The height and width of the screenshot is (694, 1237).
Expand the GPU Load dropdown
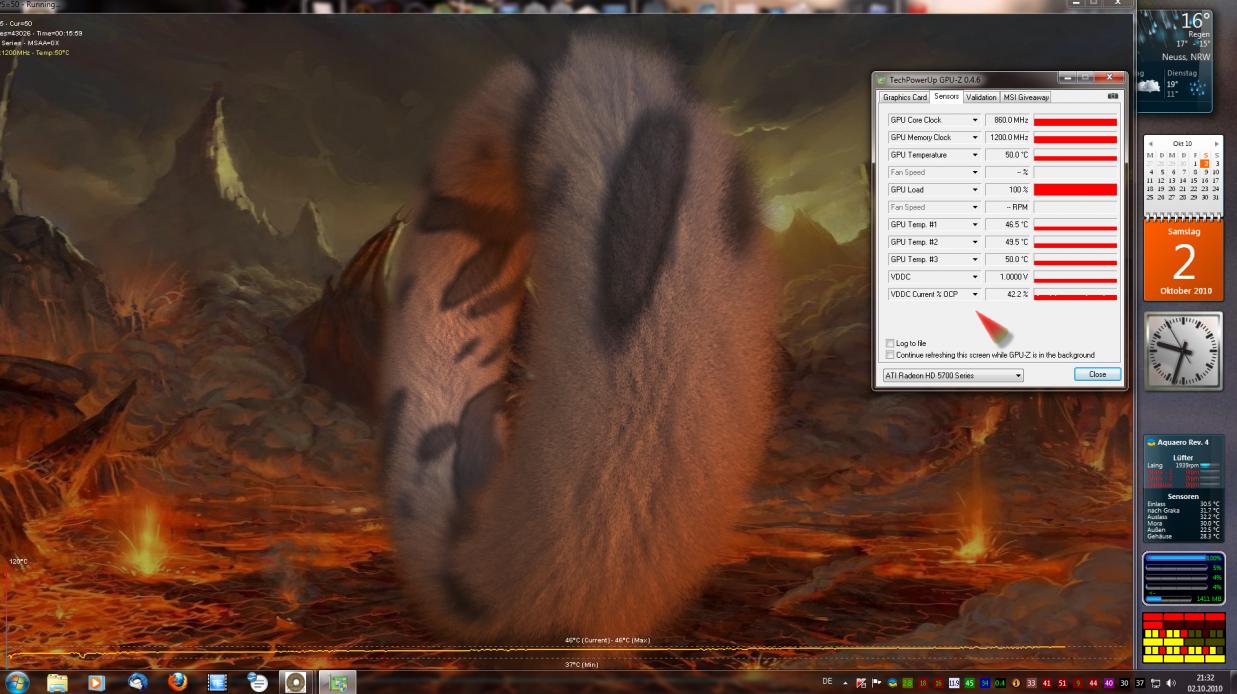pos(975,190)
